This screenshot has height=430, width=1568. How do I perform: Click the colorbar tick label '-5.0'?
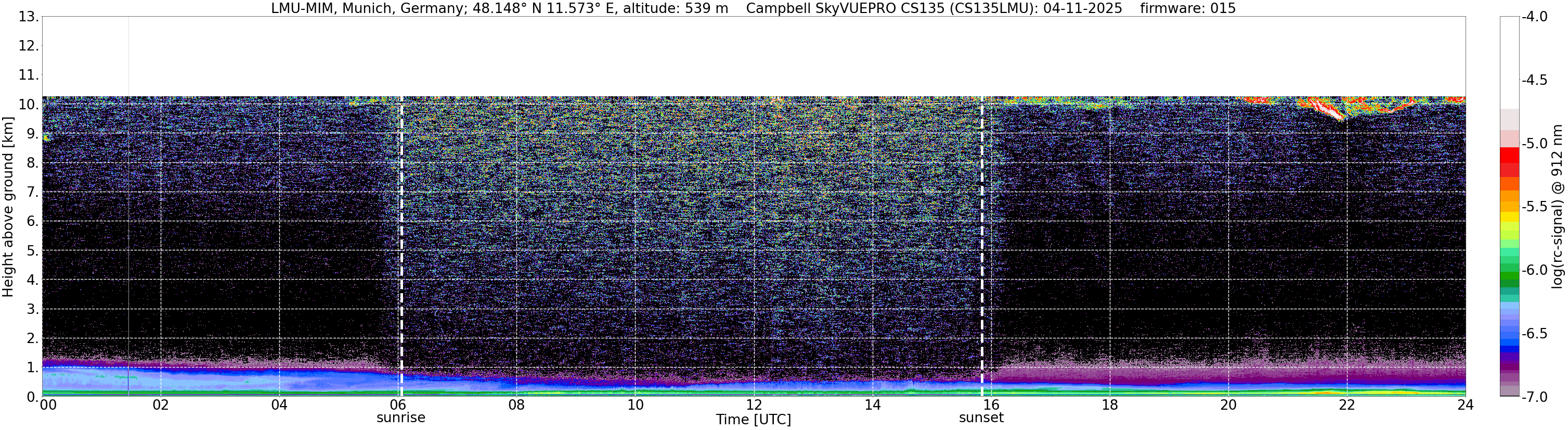tap(1535, 143)
